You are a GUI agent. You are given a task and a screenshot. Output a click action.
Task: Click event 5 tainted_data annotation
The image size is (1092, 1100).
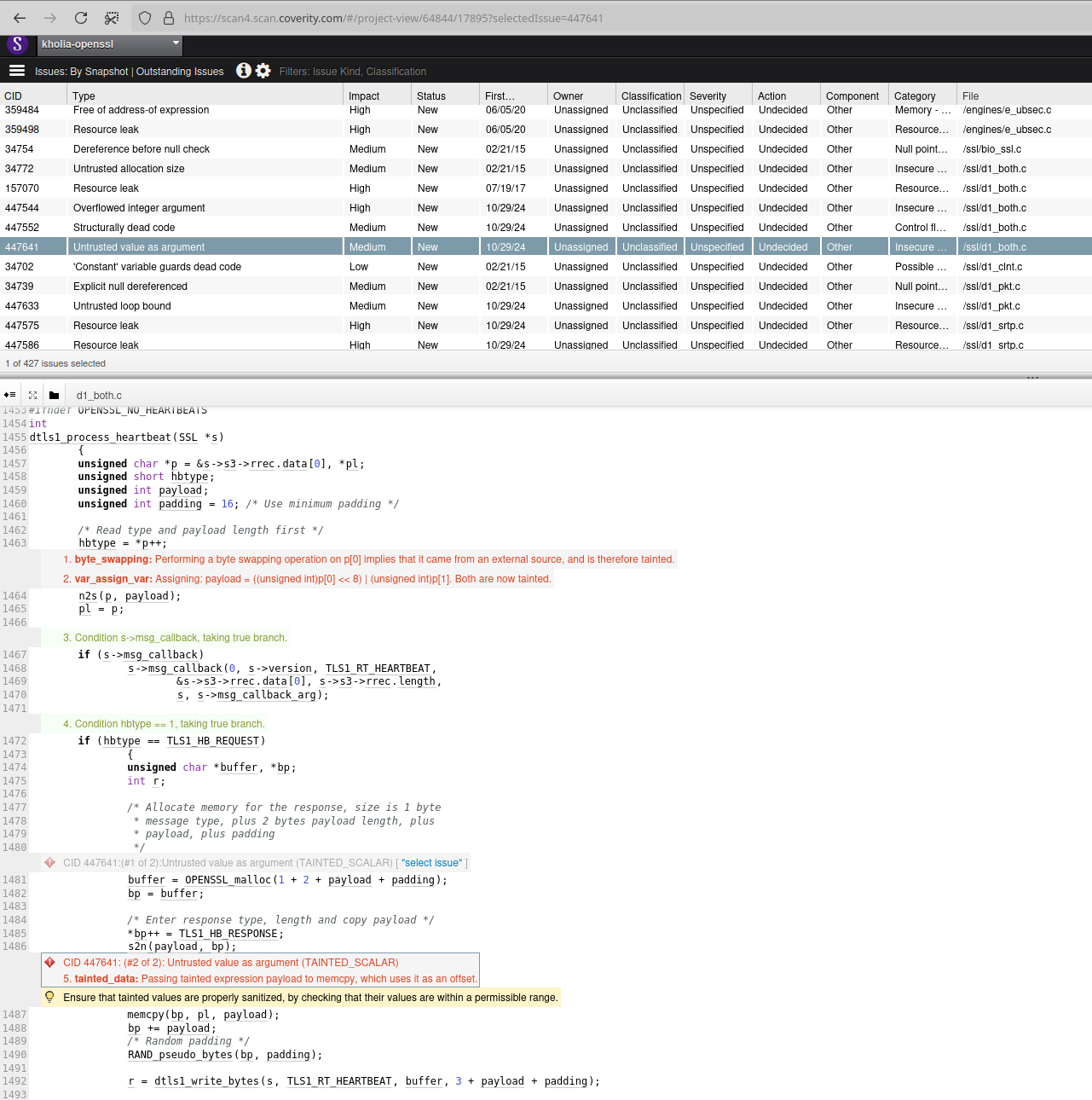[270, 979]
